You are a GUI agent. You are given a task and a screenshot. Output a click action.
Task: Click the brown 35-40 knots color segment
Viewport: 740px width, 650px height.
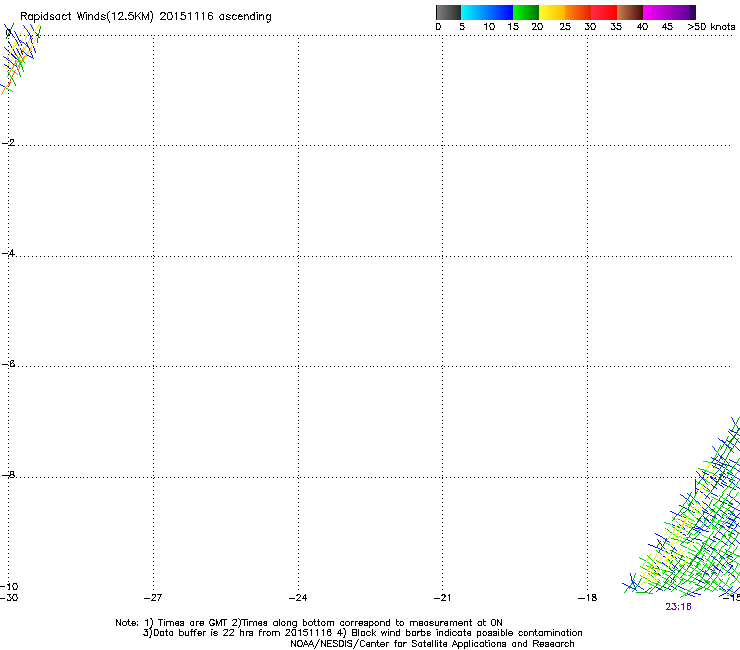[630, 12]
